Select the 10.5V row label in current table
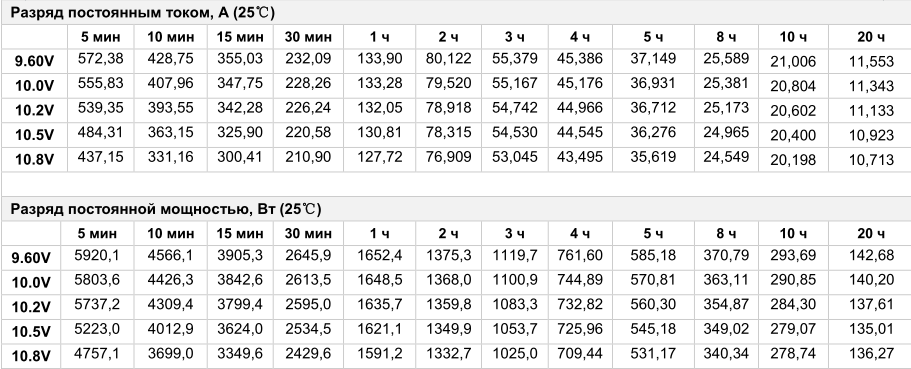The image size is (911, 369). click(x=34, y=135)
